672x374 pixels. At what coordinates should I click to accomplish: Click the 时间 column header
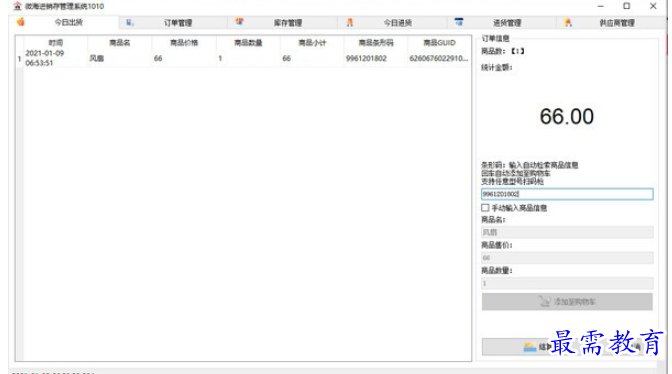[56, 42]
